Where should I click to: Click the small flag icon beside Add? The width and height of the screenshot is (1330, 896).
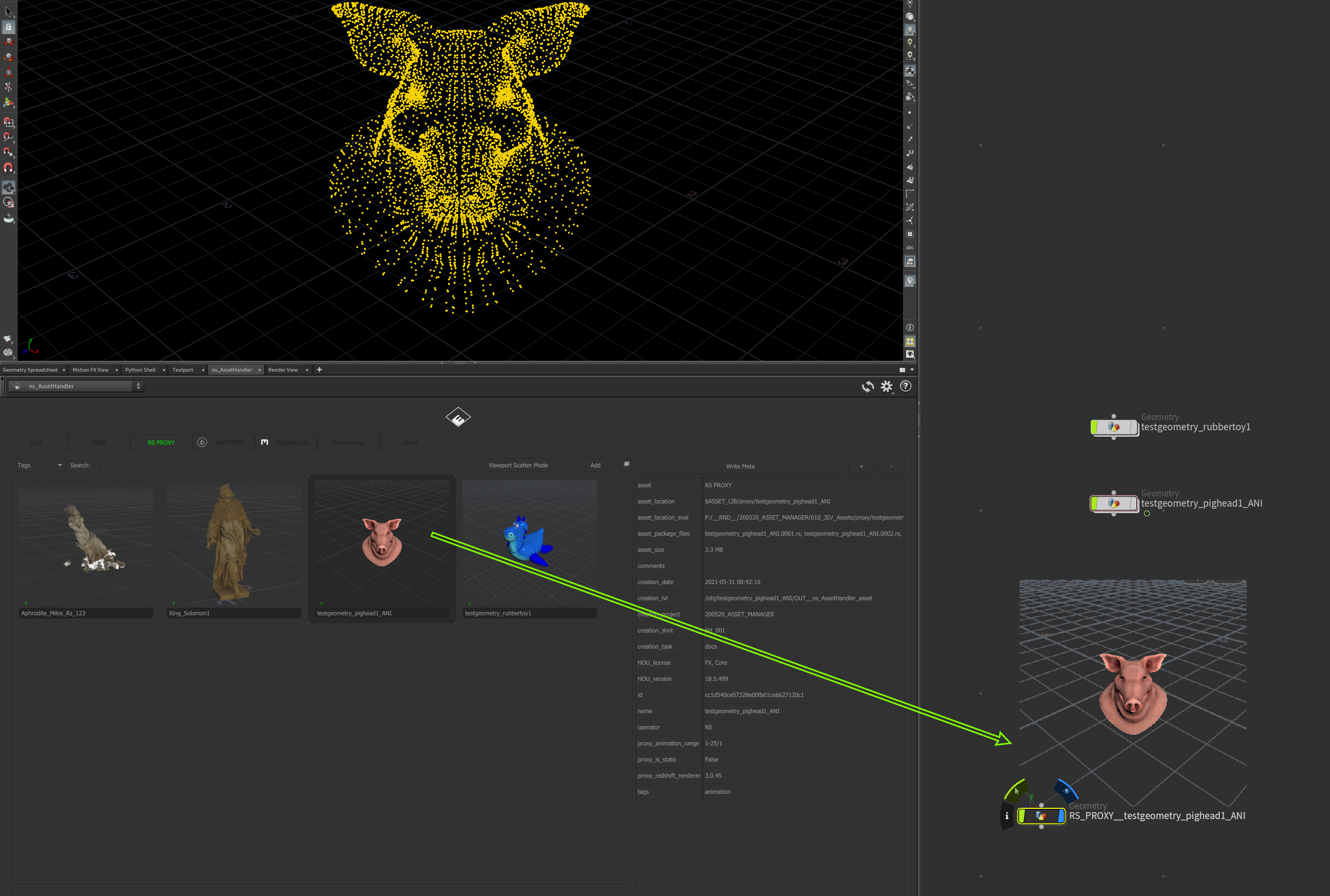tap(626, 465)
